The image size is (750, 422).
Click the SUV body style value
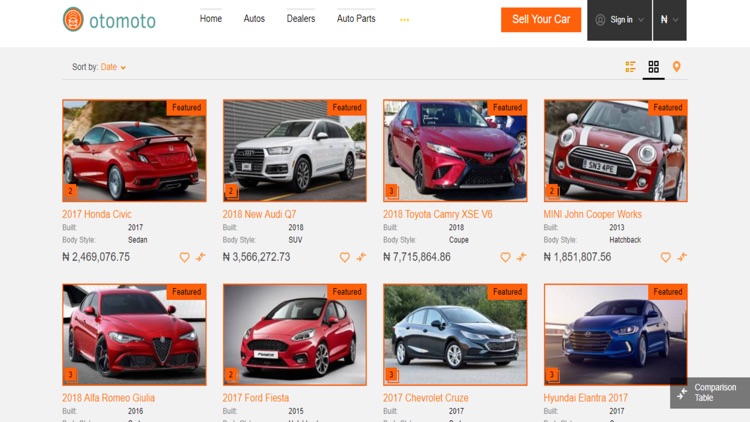point(295,240)
